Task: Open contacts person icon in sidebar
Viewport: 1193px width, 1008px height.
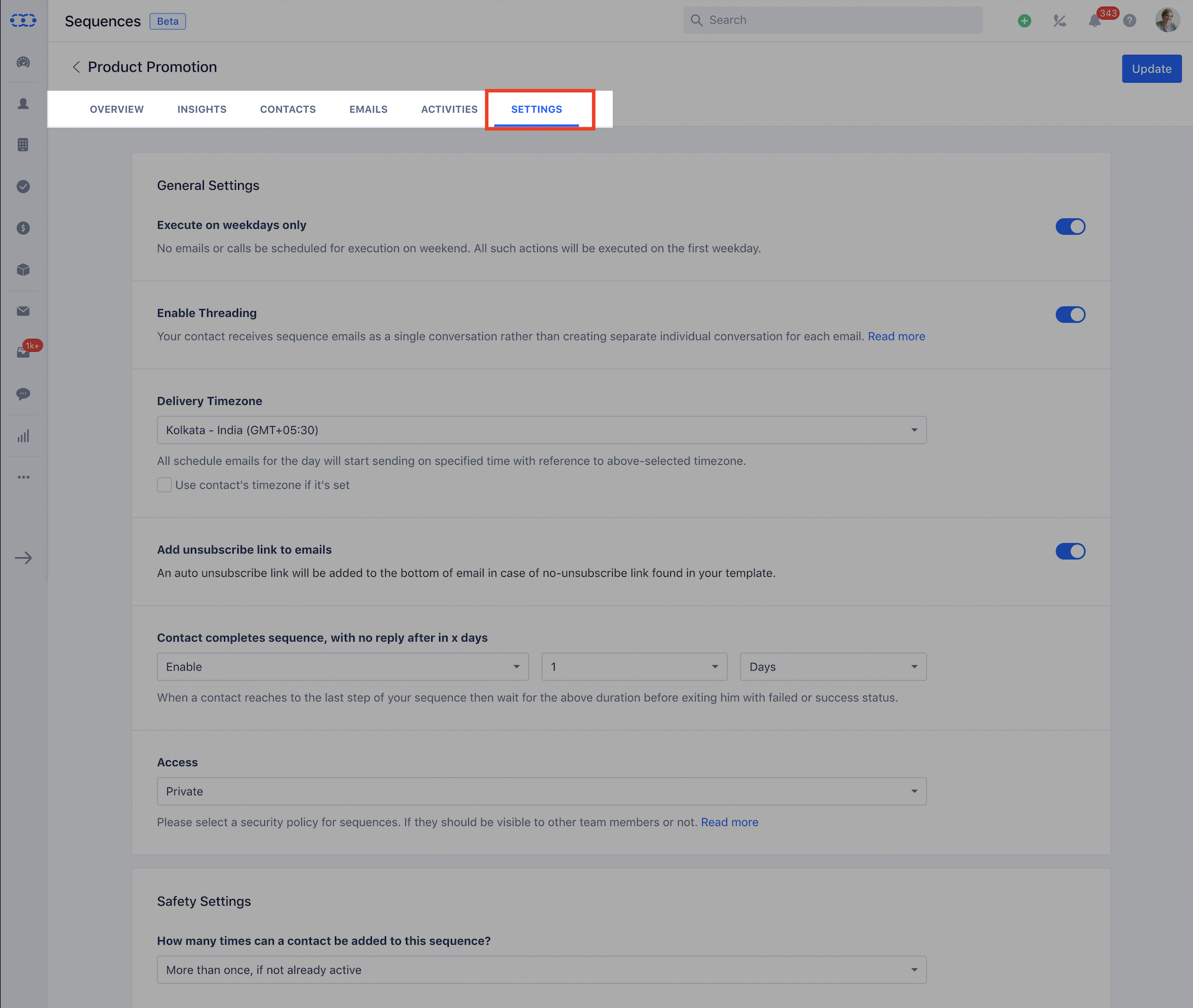Action: click(x=23, y=104)
